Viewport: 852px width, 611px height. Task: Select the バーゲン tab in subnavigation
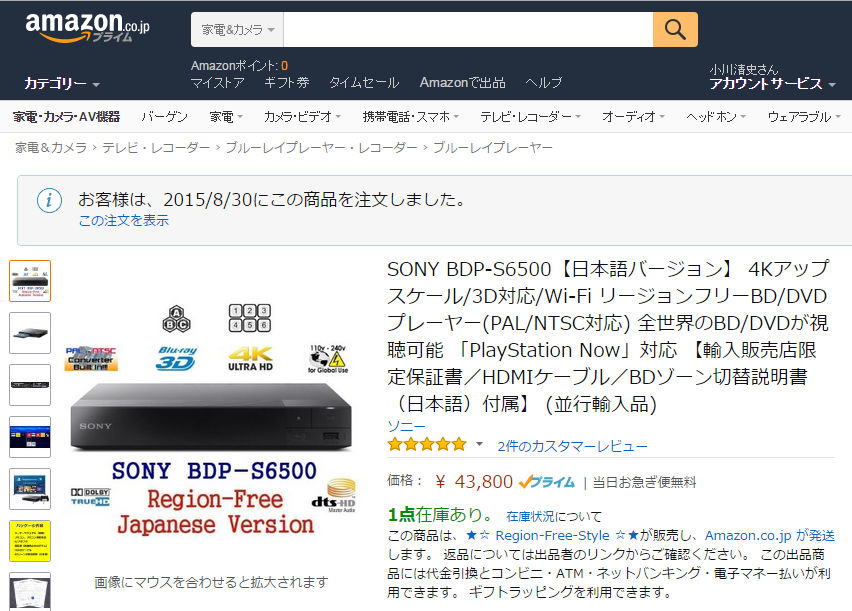pyautogui.click(x=164, y=116)
